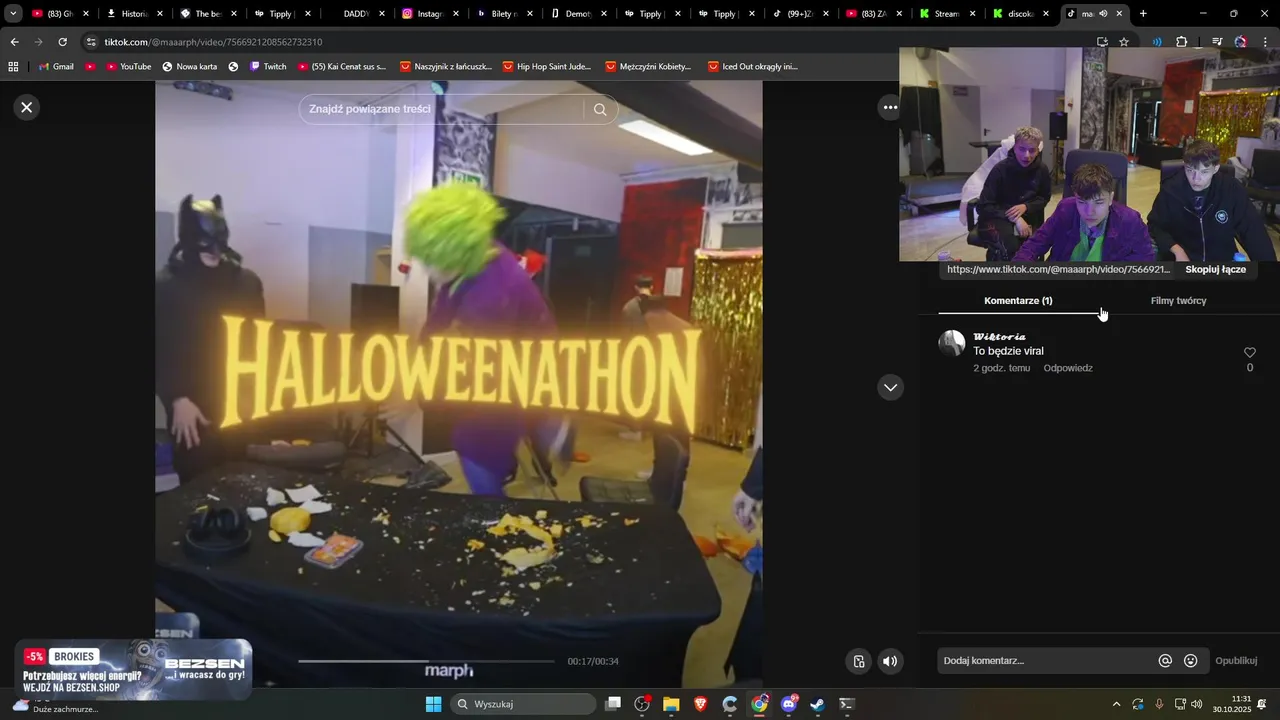Open File Explorer from taskbar
This screenshot has width=1280, height=720.
click(670, 704)
